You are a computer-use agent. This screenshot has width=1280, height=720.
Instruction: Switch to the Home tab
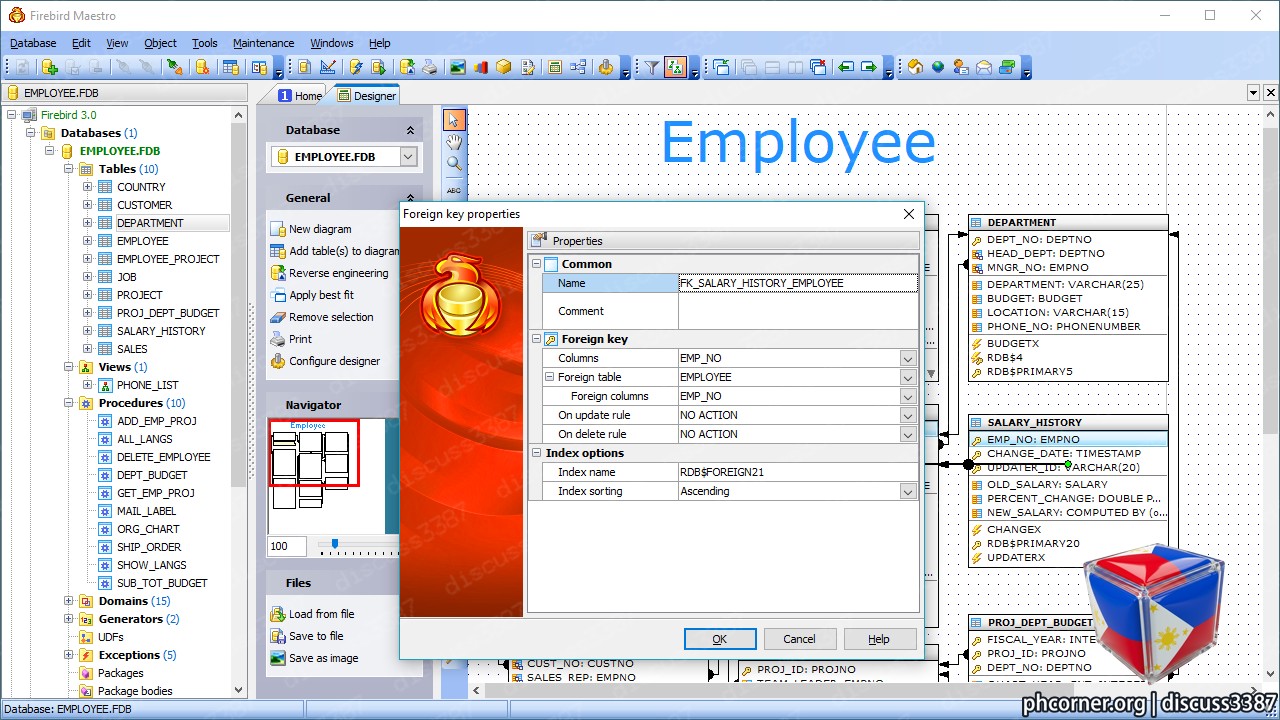coord(300,96)
